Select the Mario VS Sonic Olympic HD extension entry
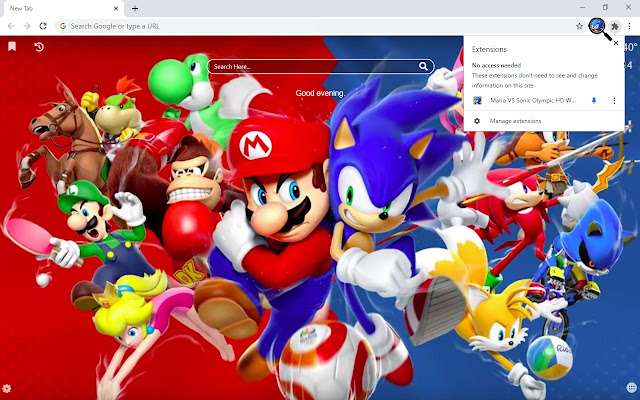 pos(533,100)
